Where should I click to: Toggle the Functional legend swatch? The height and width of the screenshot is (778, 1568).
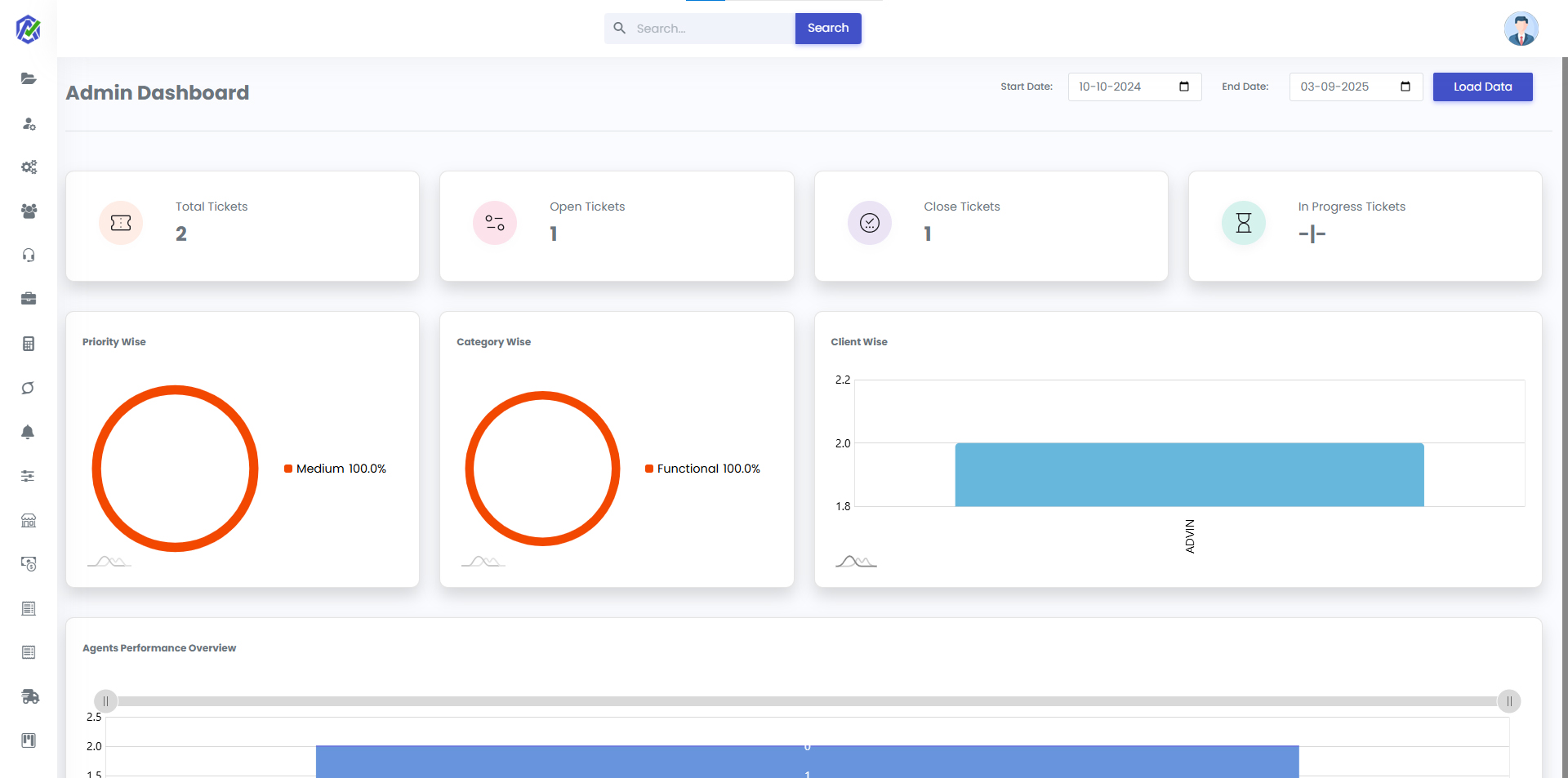click(x=649, y=469)
